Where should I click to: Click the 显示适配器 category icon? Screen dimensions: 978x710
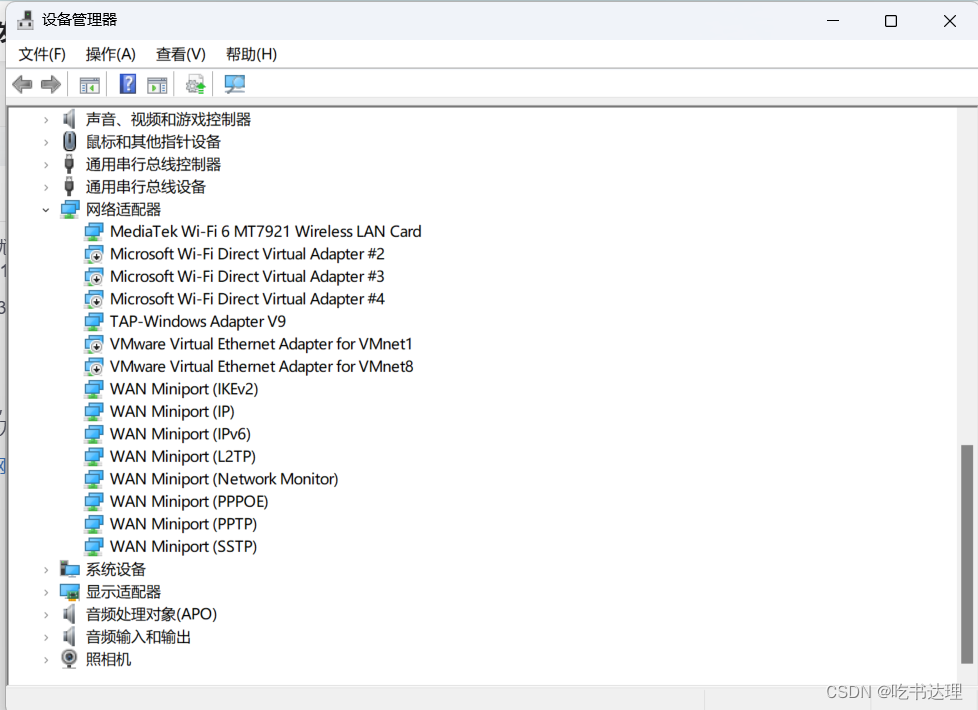point(70,591)
